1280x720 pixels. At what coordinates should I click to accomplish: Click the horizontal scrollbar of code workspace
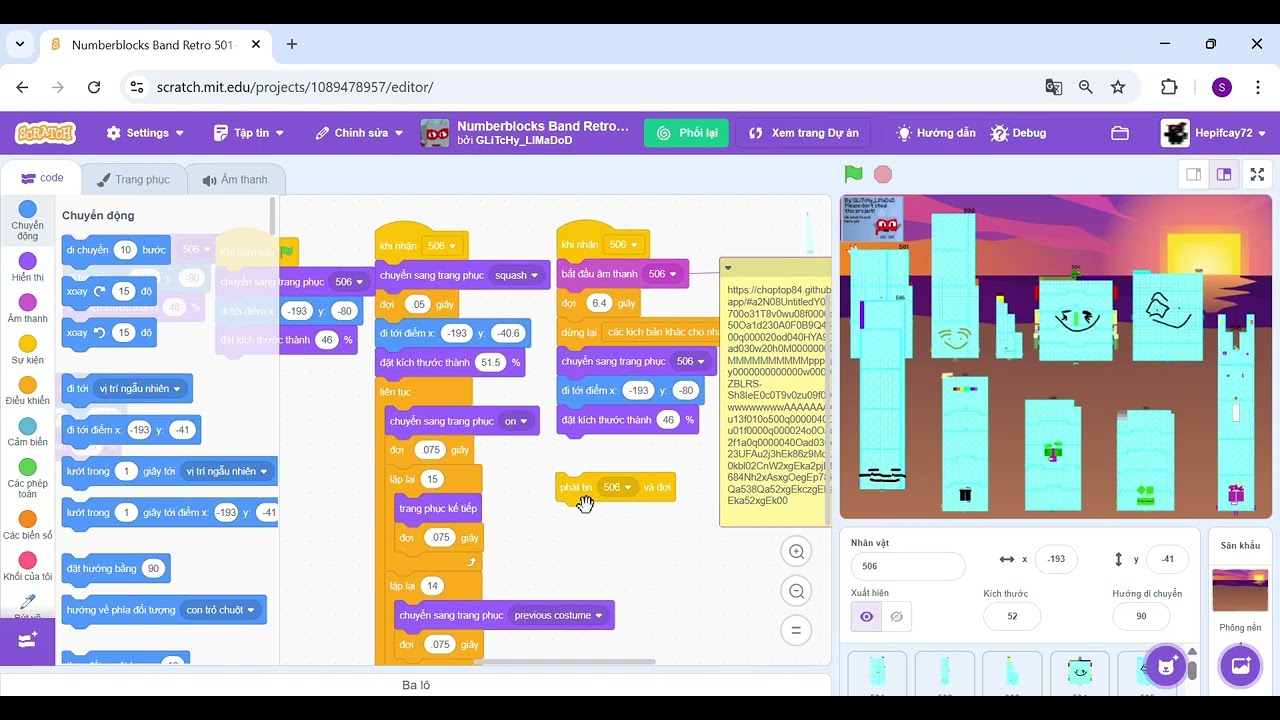pos(566,661)
